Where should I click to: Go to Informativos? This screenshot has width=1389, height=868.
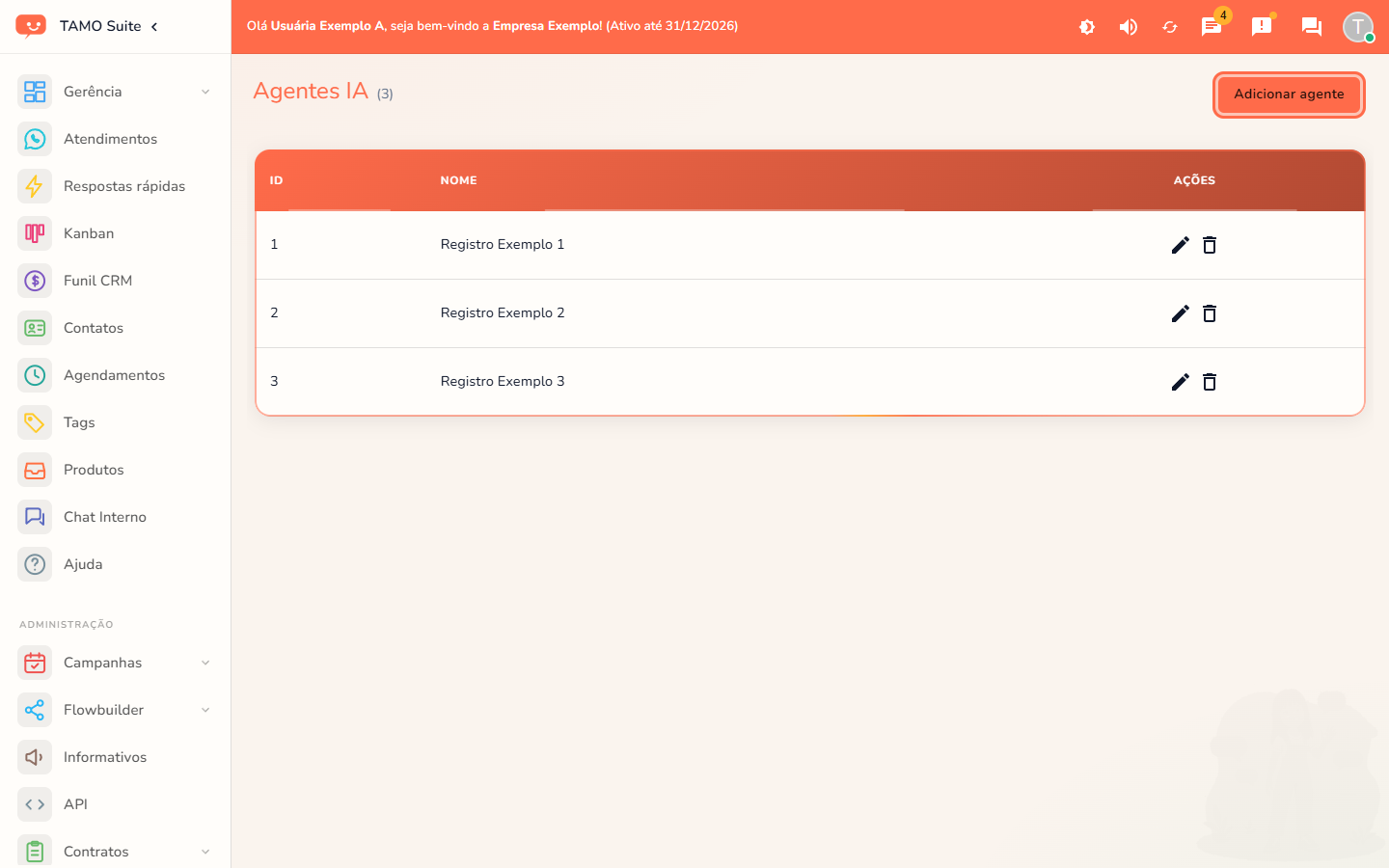(115, 757)
